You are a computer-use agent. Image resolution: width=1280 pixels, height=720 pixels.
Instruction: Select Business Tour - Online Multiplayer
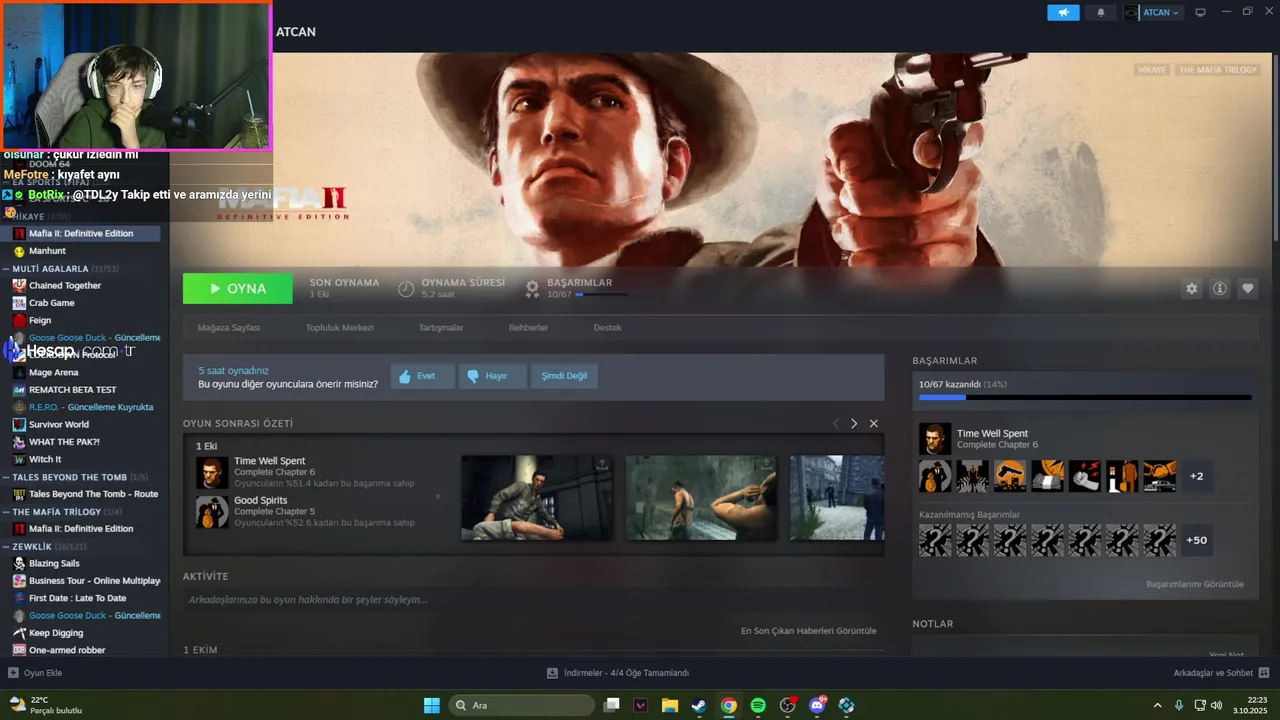(94, 581)
